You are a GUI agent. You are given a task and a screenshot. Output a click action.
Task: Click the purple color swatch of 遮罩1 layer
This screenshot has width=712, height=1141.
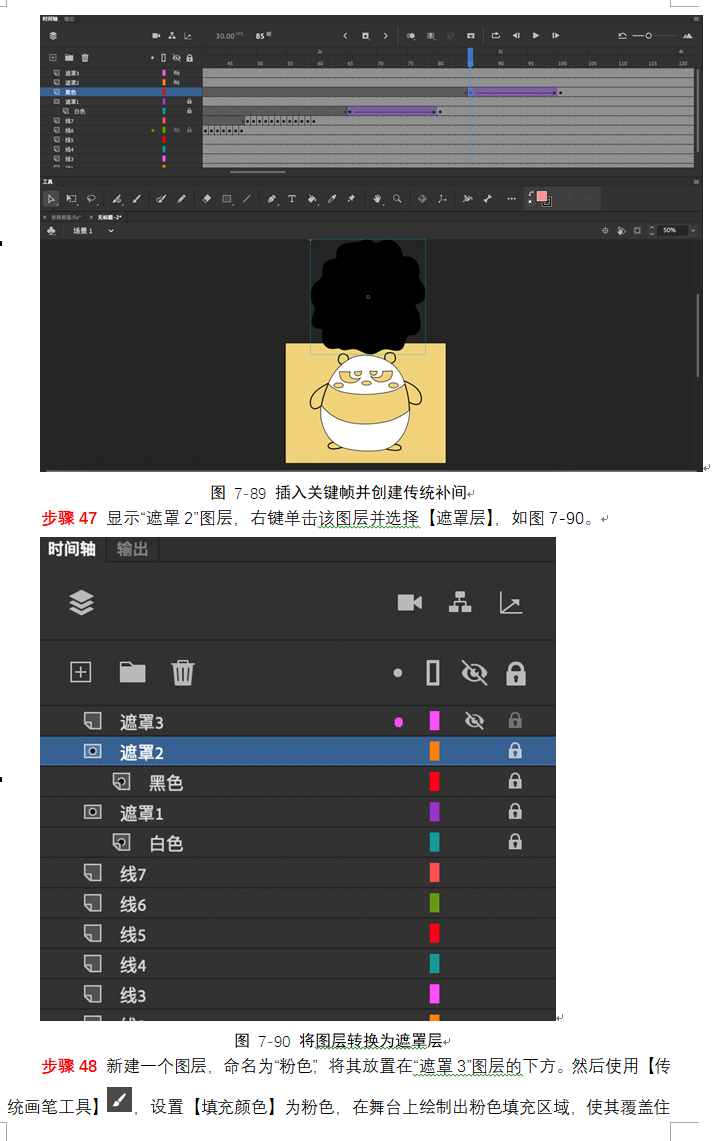coord(435,811)
